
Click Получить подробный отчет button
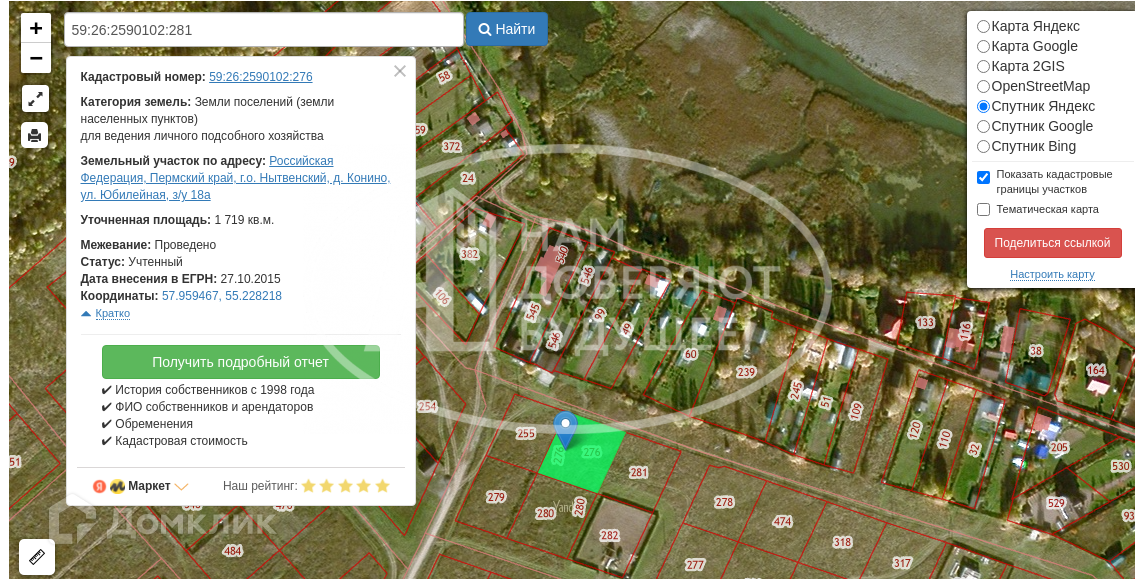pos(240,362)
